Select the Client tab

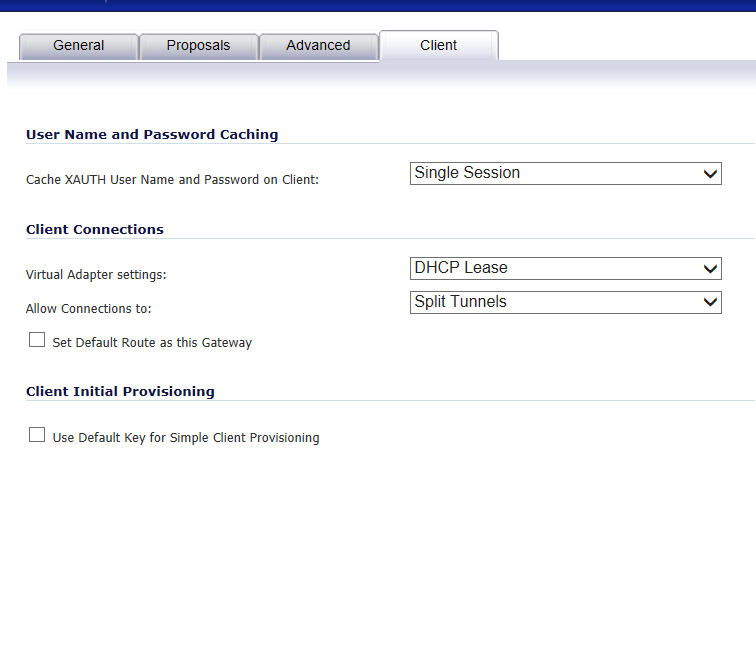pyautogui.click(x=438, y=46)
